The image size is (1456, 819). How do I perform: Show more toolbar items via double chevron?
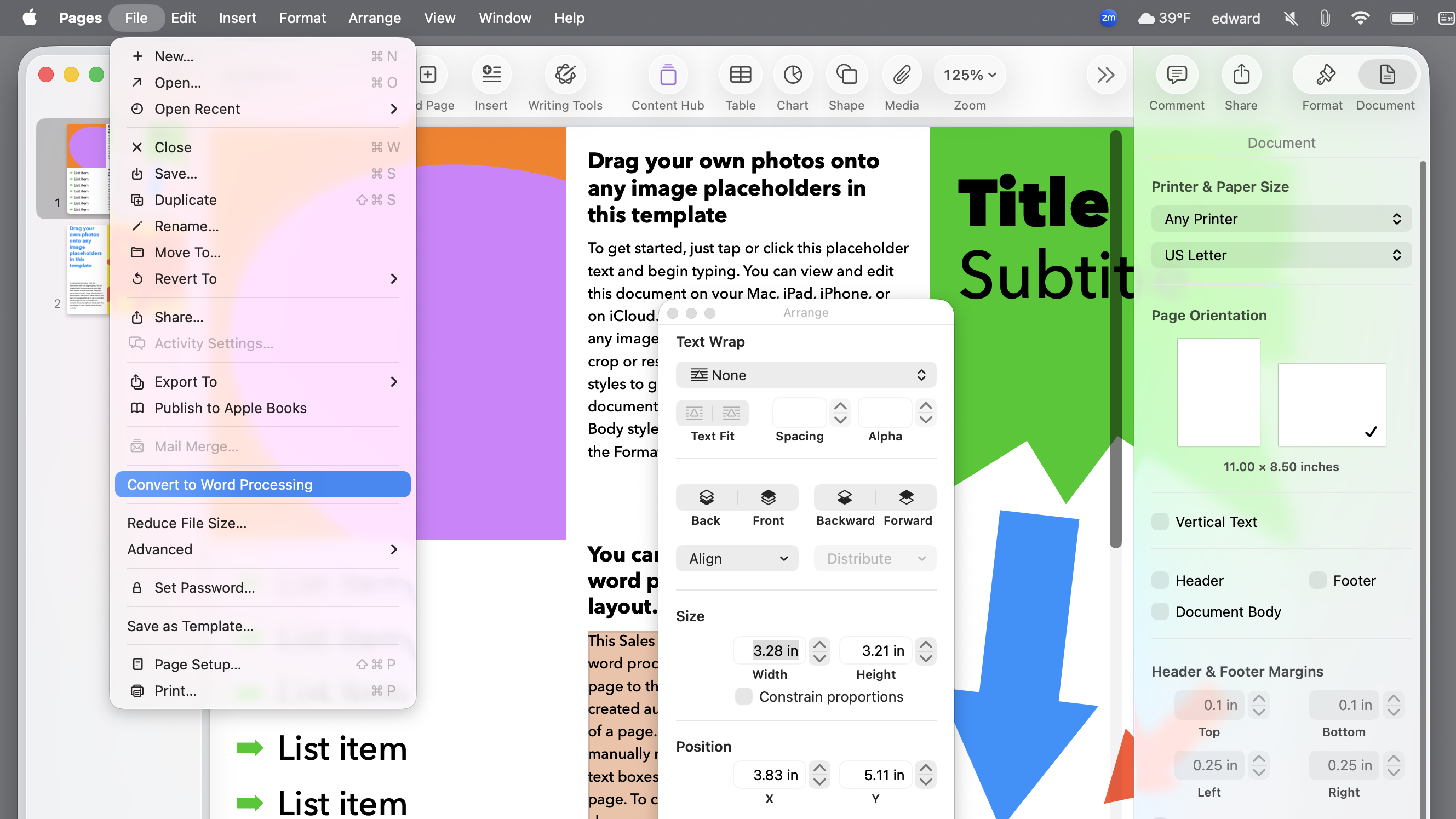tap(1105, 75)
